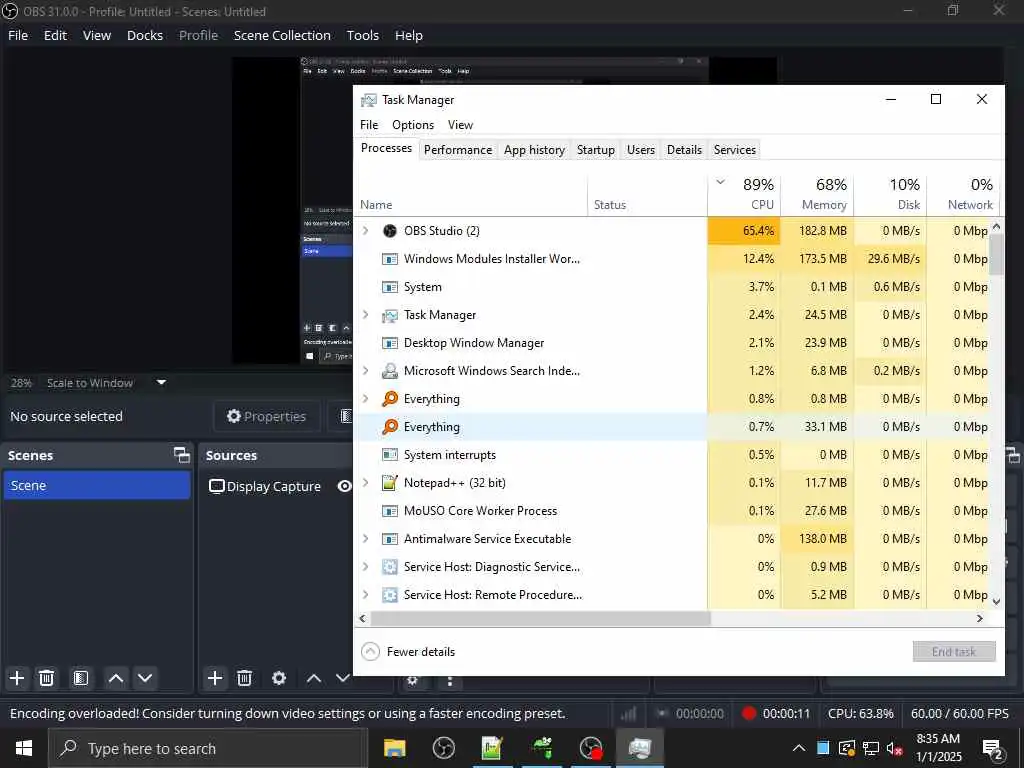1024x768 pixels.
Task: Open Task Manager Options menu
Action: point(413,125)
